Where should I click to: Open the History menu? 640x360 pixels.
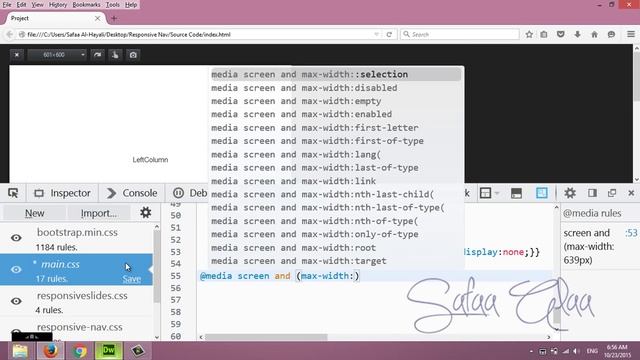click(58, 4)
